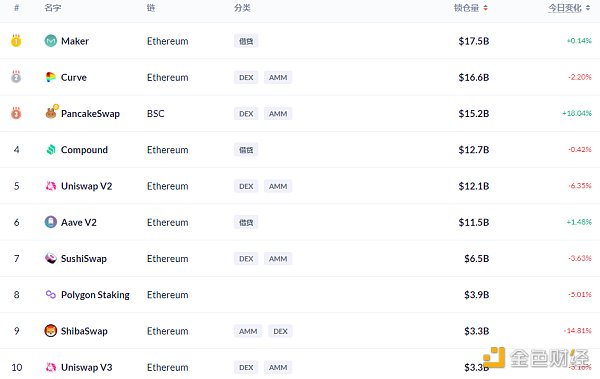
Task: Select the Compound green logo icon
Action: pos(51,150)
